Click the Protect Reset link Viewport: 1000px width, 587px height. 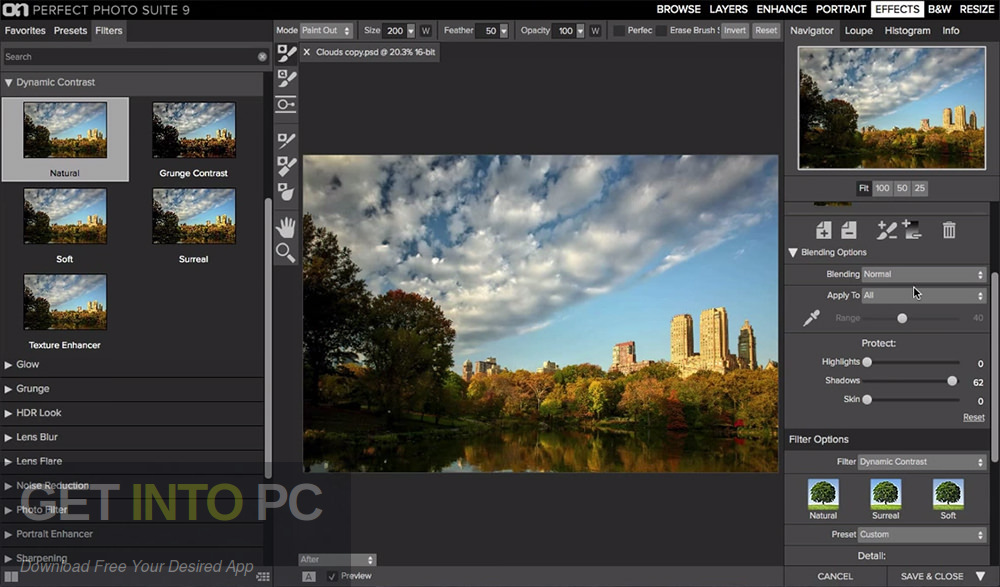973,417
